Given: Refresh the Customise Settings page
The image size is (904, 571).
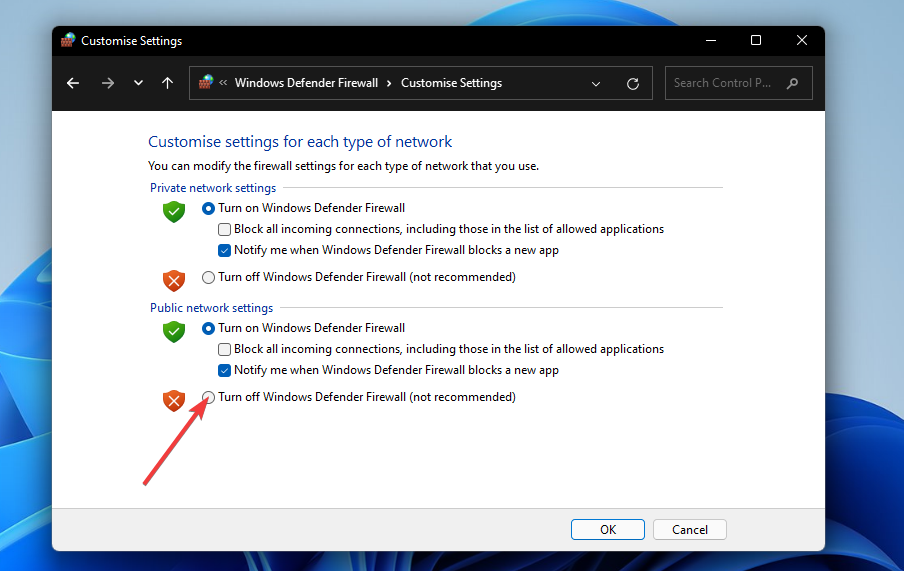Looking at the screenshot, I should (x=633, y=84).
